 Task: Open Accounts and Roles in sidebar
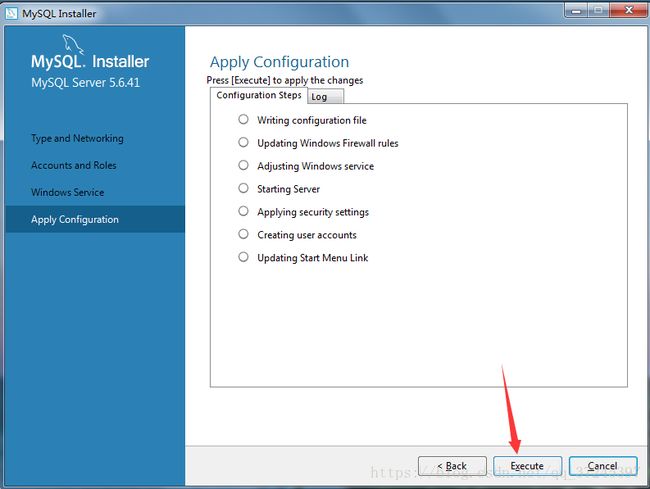tap(74, 165)
